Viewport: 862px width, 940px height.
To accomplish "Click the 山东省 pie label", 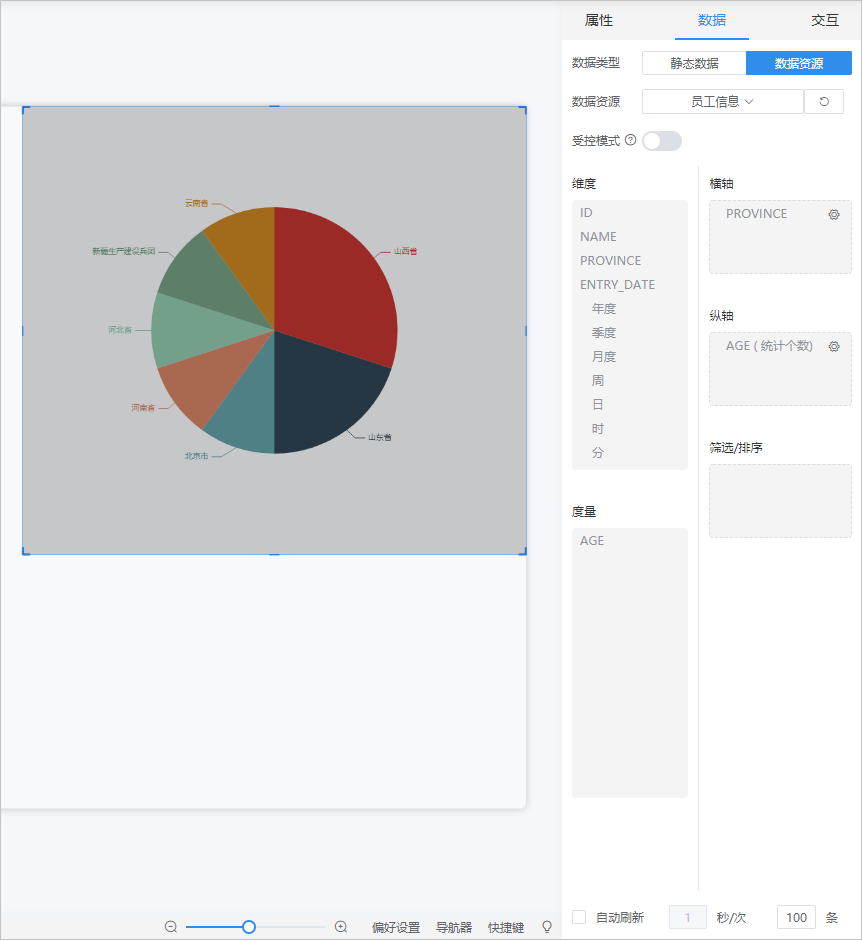I will coord(379,437).
